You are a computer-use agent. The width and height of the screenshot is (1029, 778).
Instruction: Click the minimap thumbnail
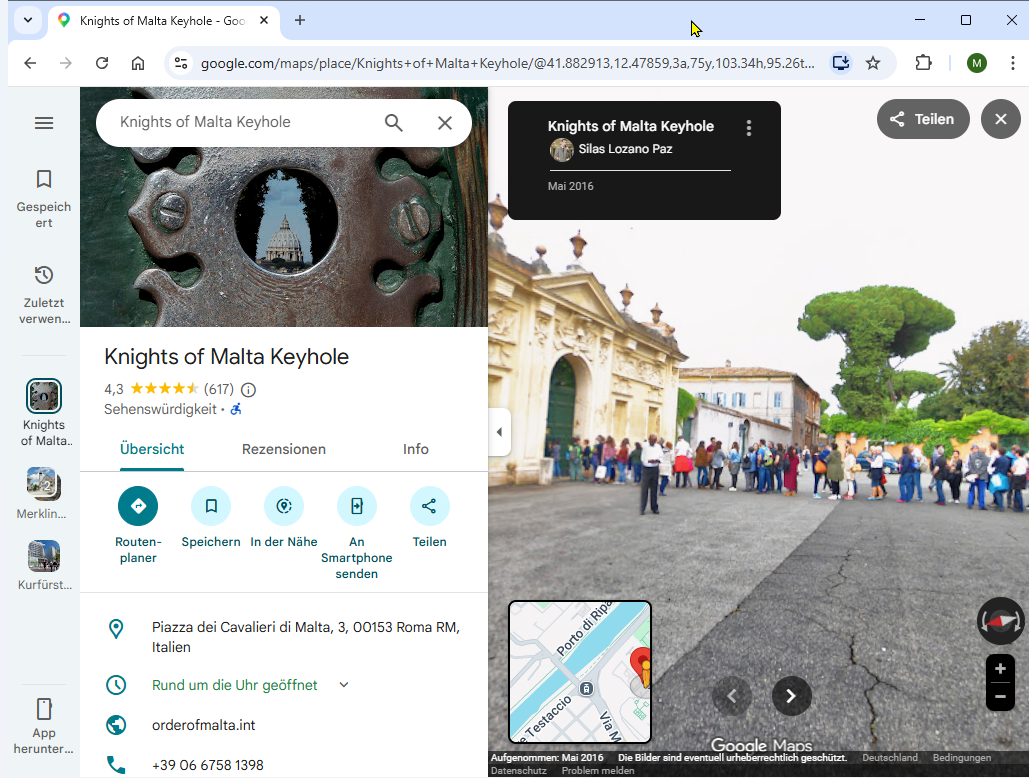click(x=580, y=671)
